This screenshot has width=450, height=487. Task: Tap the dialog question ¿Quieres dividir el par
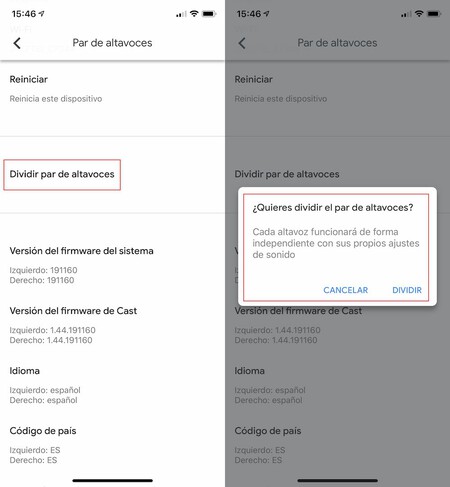click(x=333, y=208)
